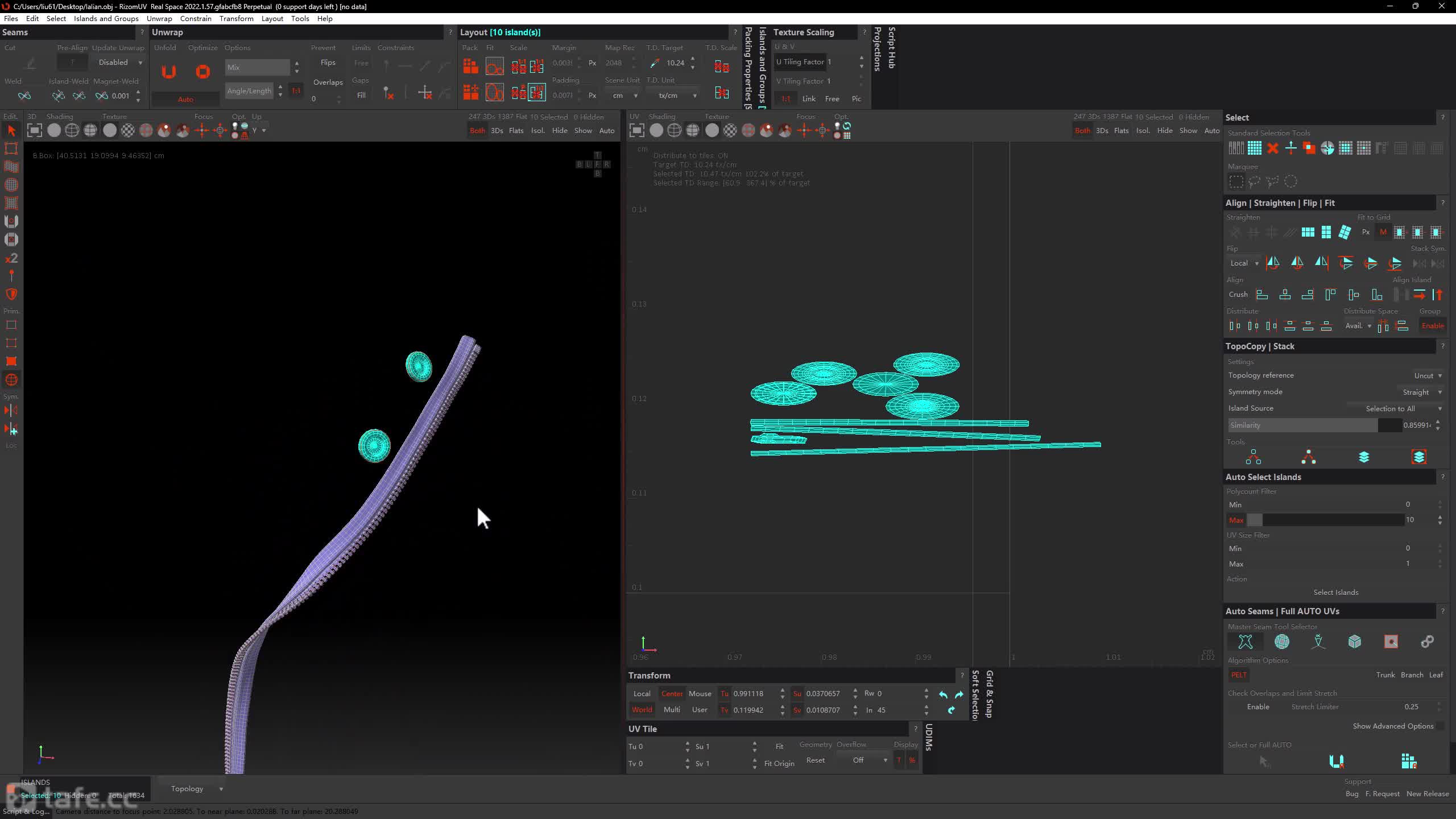
Task: Open the Unwrap menu
Action: tap(159, 18)
